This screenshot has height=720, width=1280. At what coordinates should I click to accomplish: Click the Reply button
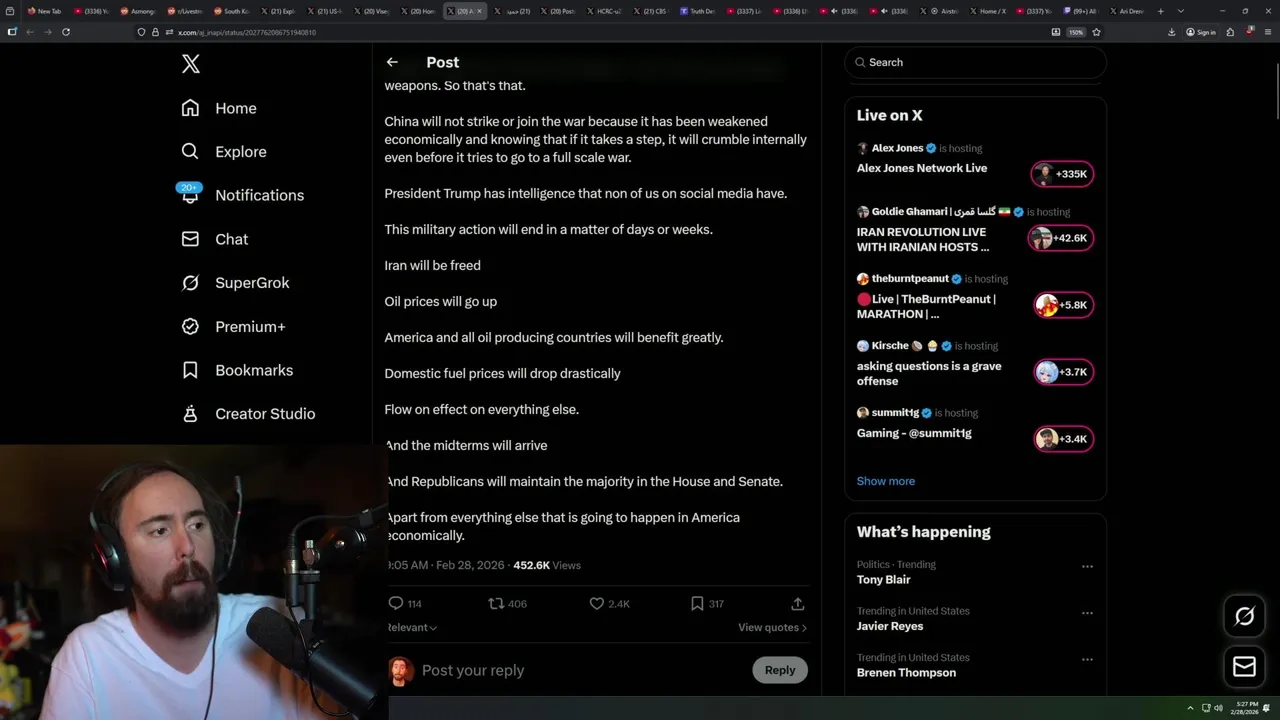[780, 670]
